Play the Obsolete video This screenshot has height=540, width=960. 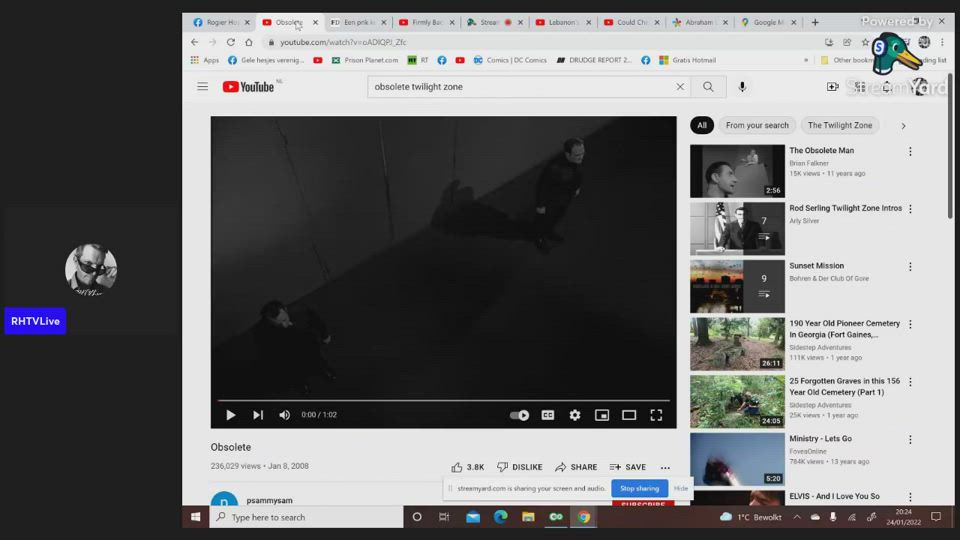231,415
